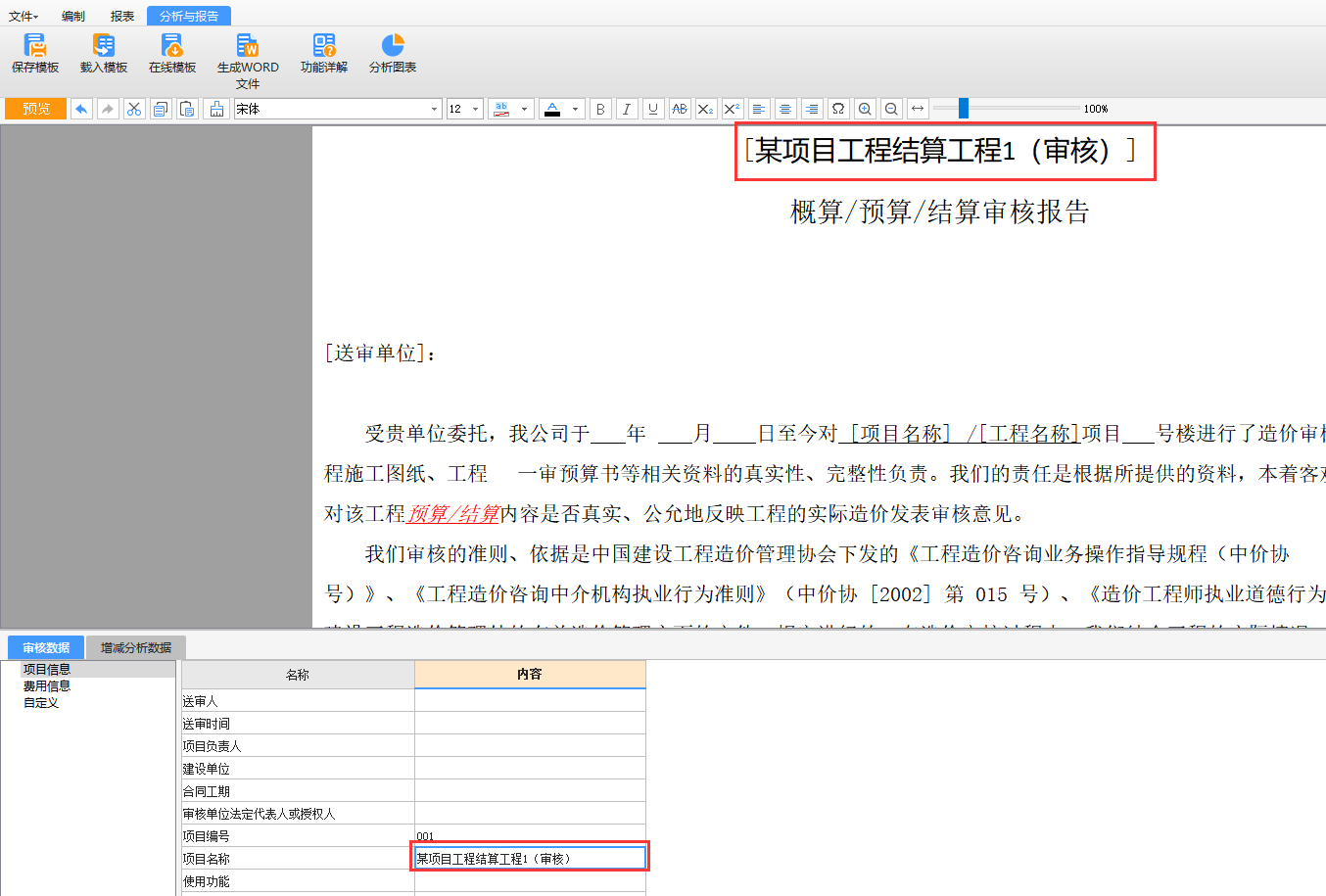The width and height of the screenshot is (1326, 896).
Task: Click the orange 预览 preview button
Action: [x=36, y=109]
